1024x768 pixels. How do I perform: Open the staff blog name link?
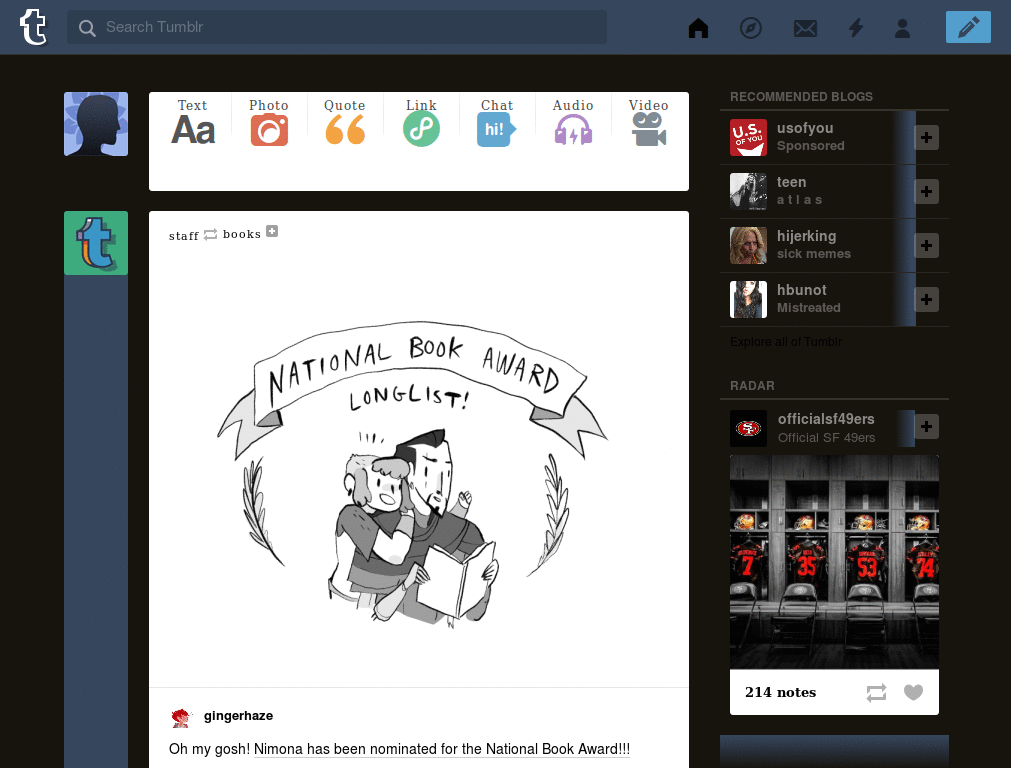(184, 236)
